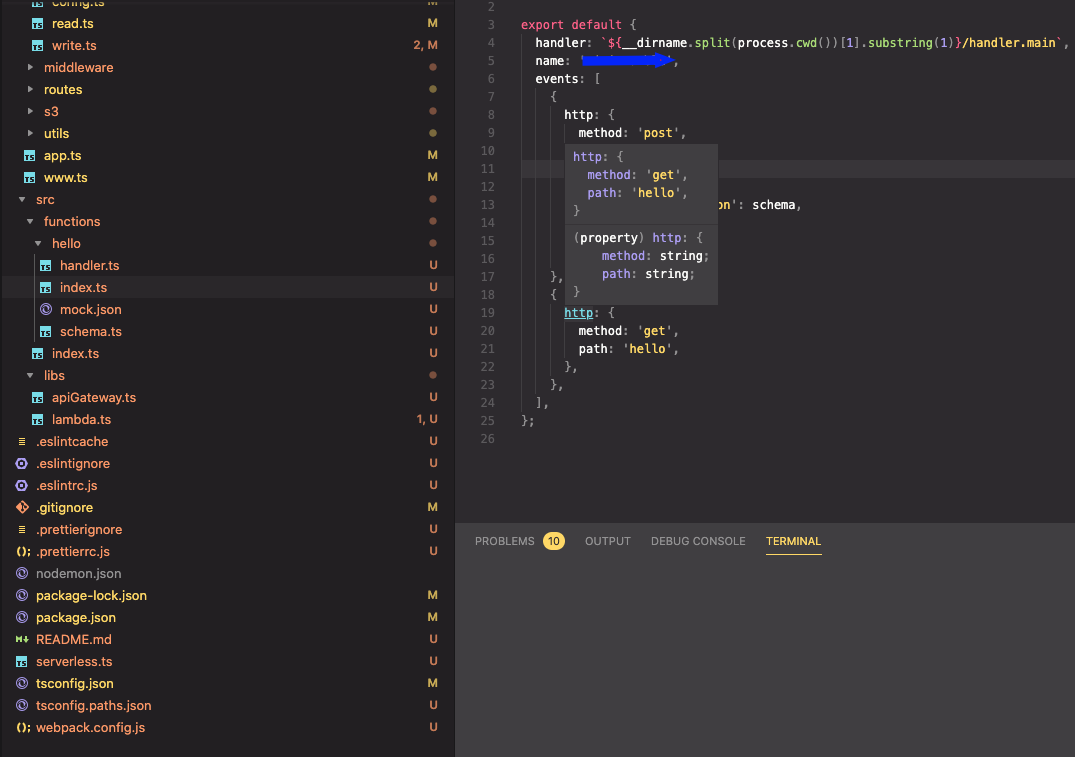1075x757 pixels.
Task: Open webpack.config.js file
Action: (90, 728)
